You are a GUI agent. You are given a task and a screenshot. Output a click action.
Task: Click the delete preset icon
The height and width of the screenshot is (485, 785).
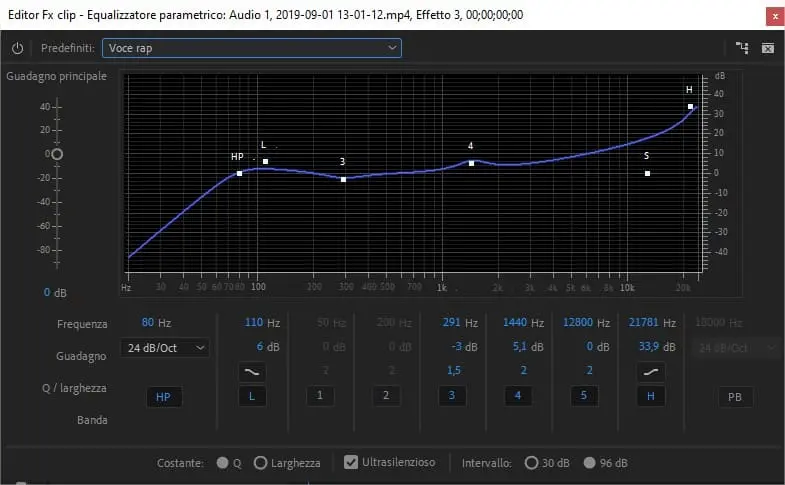767,48
